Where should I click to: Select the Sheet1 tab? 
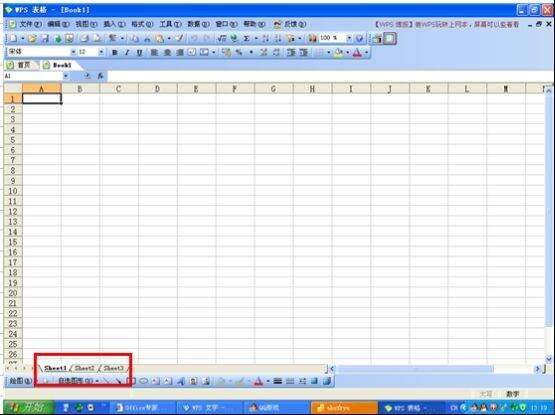[56, 368]
